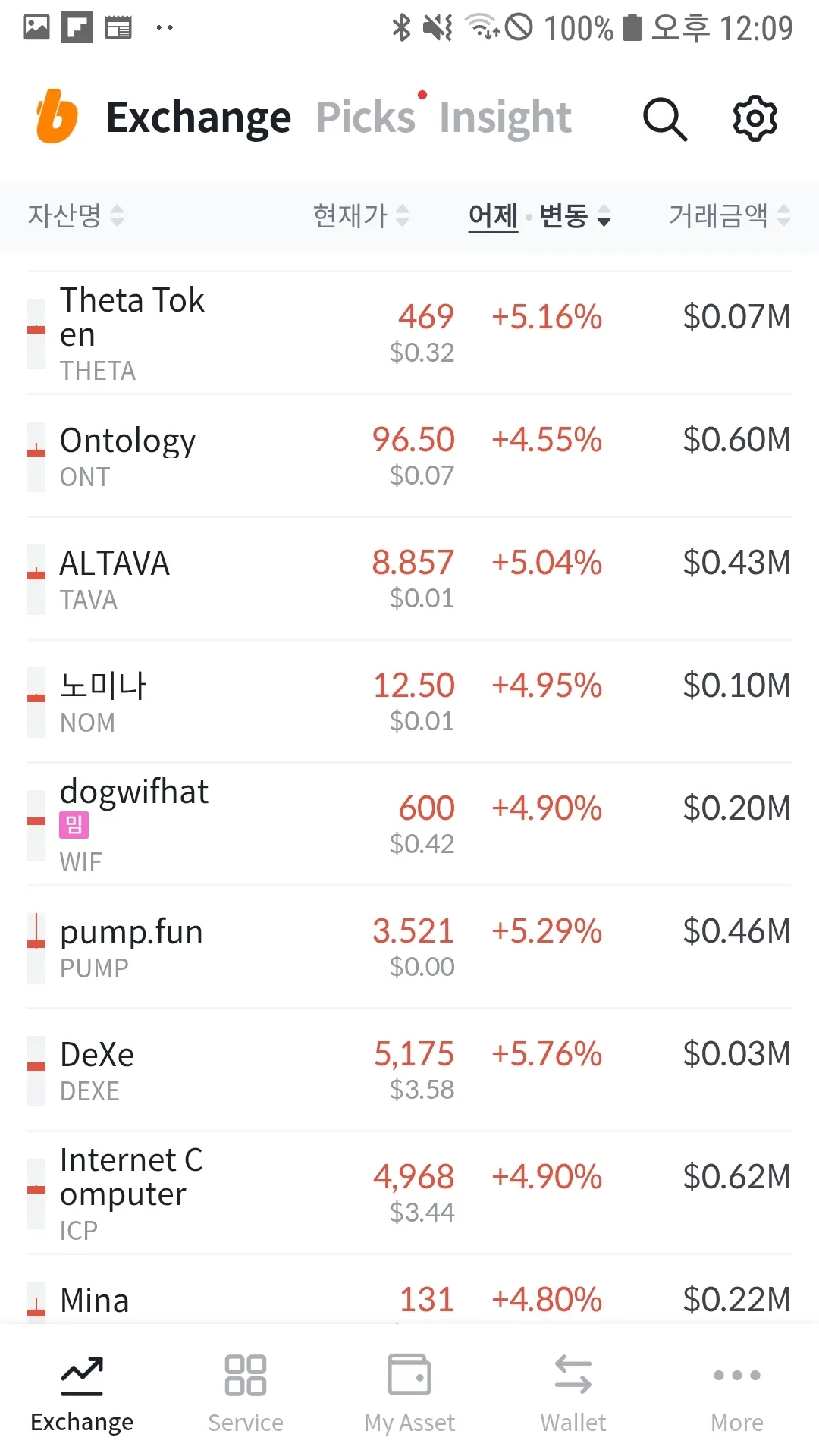Open settings via the gear icon
Screen dimensions: 819x1456
755,118
